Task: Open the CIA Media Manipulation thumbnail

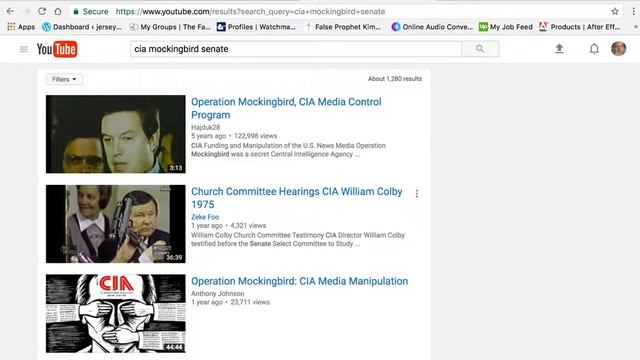Action: coord(116,313)
